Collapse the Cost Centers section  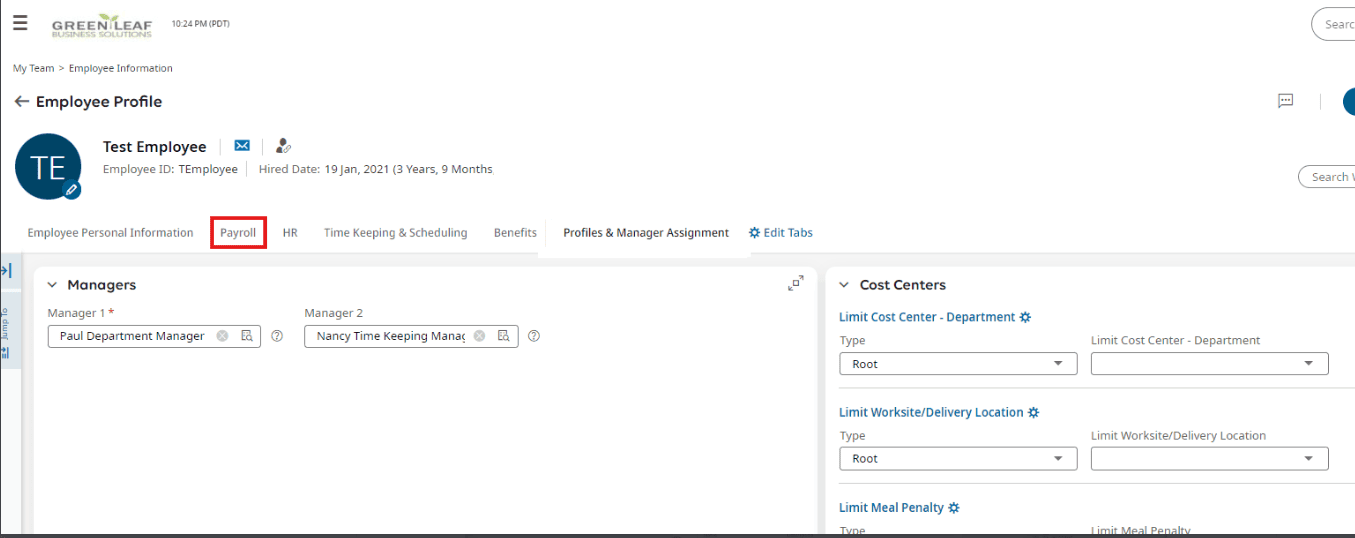(x=845, y=285)
